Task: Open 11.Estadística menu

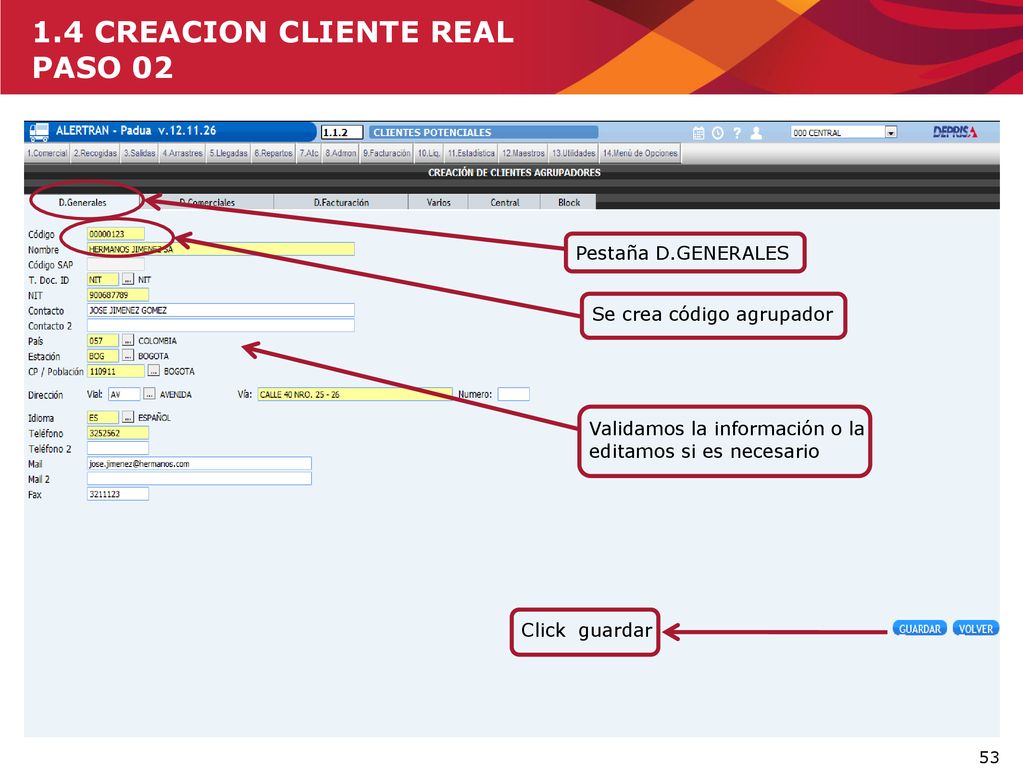Action: click(471, 153)
